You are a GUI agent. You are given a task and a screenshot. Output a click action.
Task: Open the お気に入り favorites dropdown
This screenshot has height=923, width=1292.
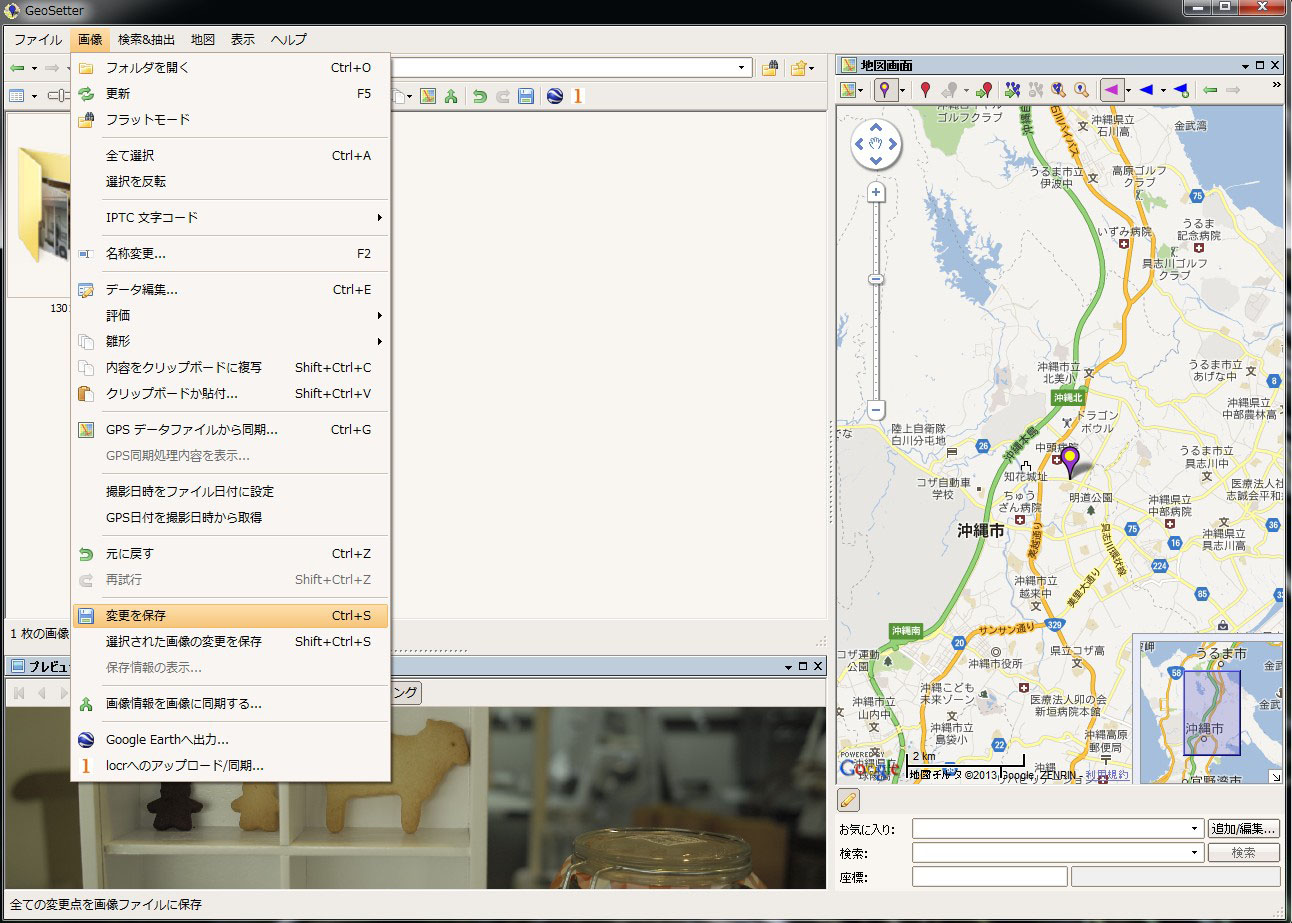coord(1195,828)
